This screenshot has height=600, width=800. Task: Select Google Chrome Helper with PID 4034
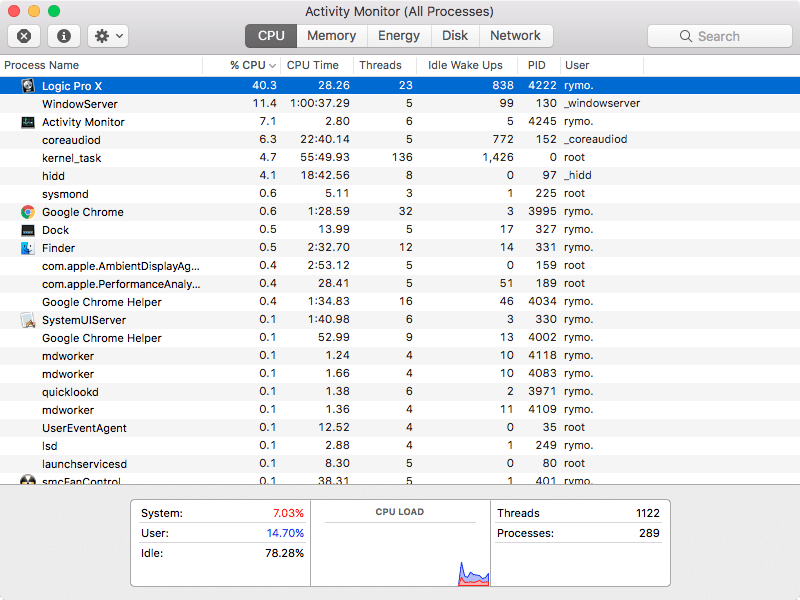pos(400,302)
